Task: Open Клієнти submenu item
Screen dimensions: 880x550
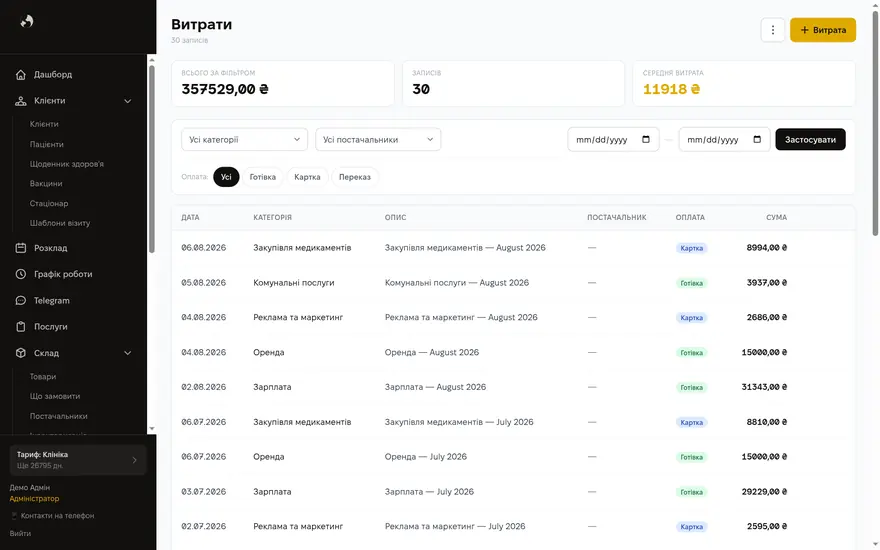Action: pos(44,124)
